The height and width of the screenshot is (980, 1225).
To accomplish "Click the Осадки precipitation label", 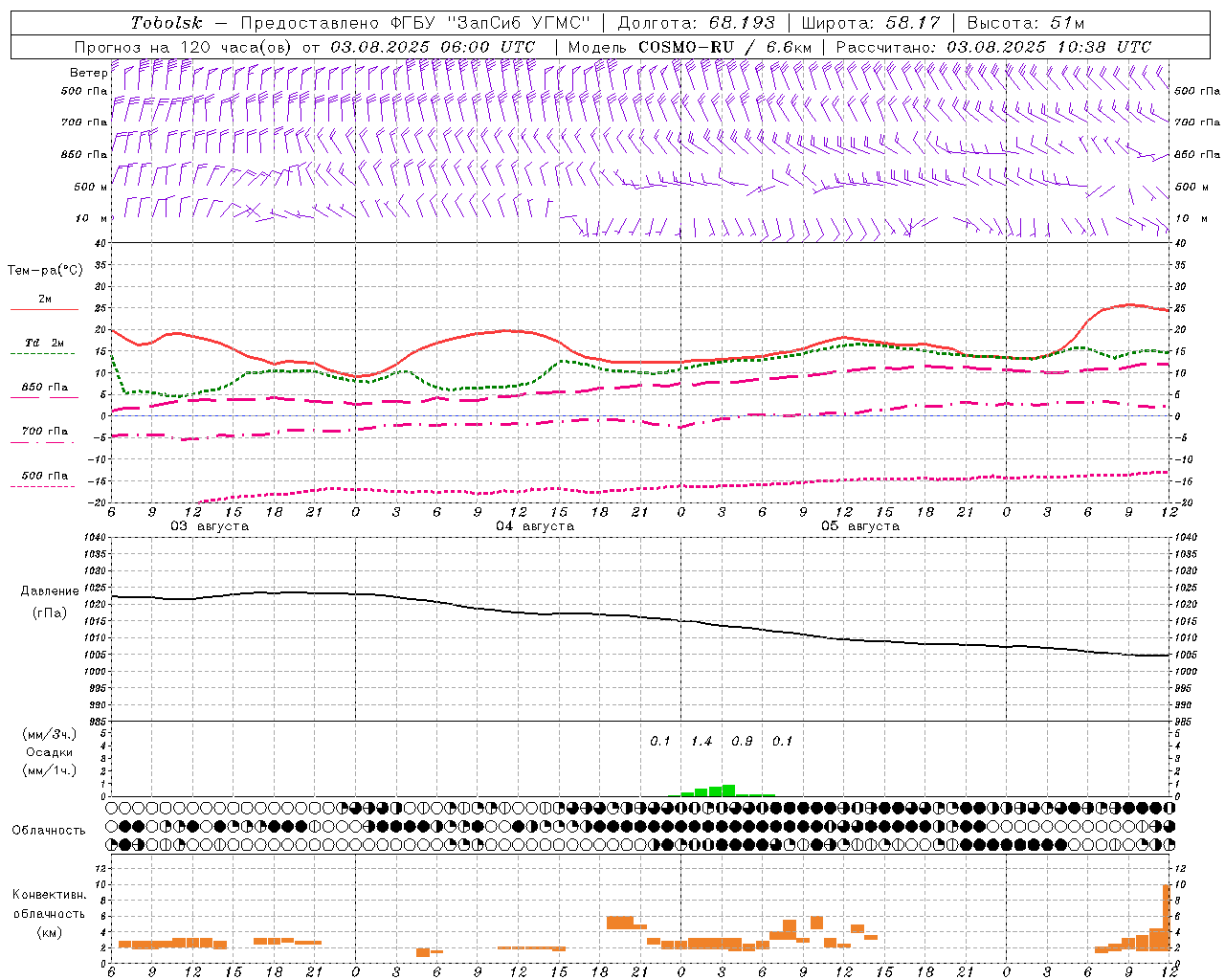I will coord(50,752).
